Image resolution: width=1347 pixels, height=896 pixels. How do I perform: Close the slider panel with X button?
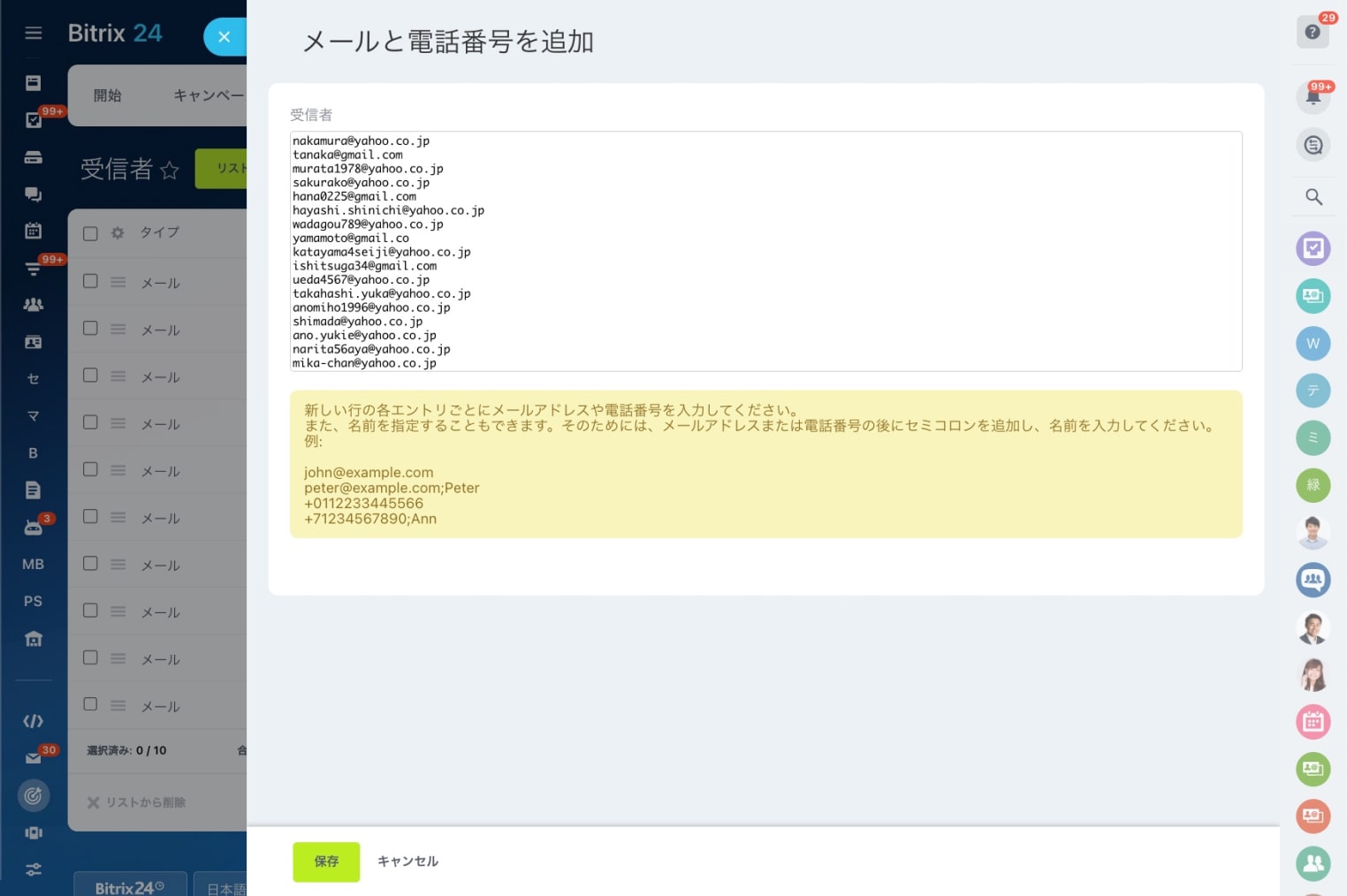tap(224, 37)
